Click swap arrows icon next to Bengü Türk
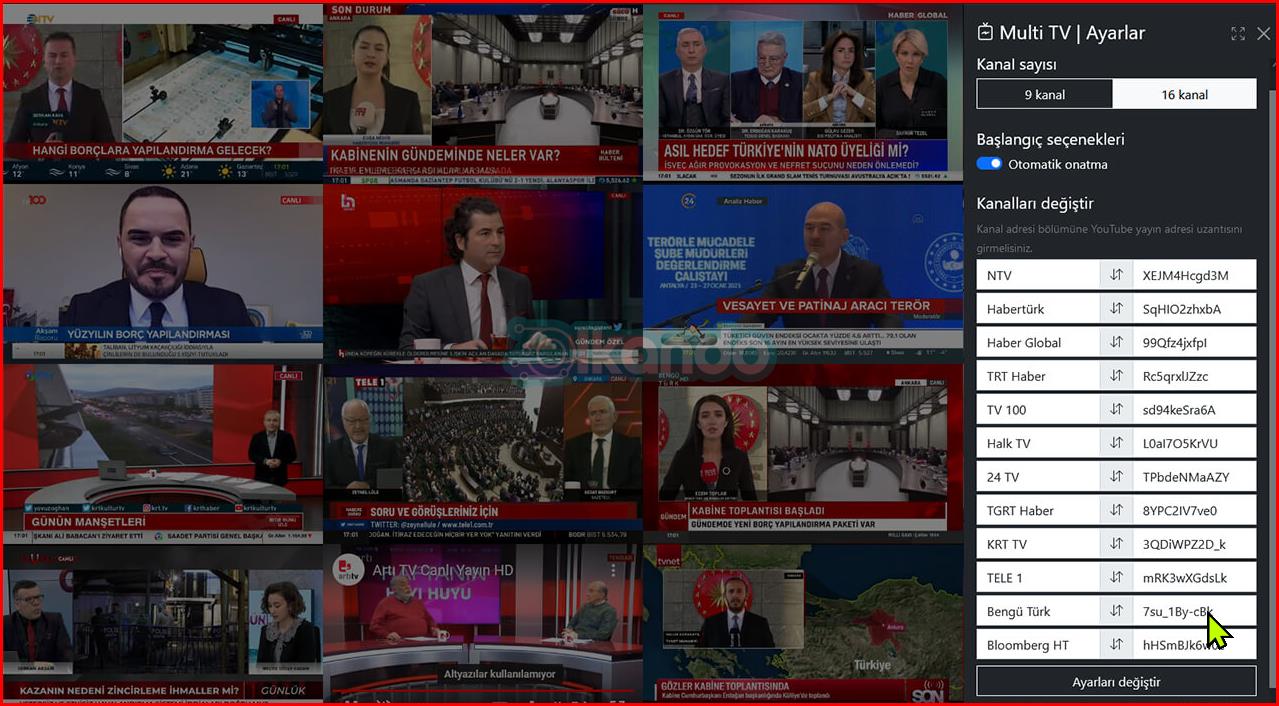1279x706 pixels. pos(1116,611)
